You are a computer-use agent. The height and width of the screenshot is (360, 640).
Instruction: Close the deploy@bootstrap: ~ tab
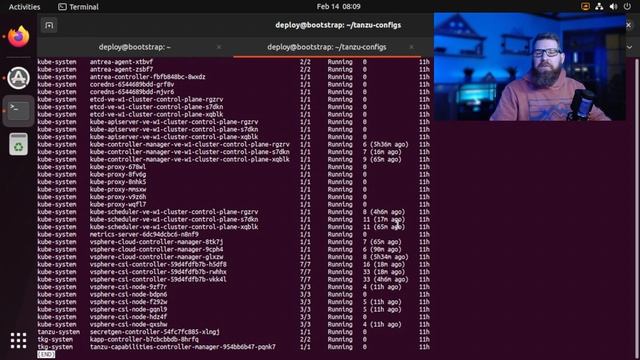click(x=219, y=47)
